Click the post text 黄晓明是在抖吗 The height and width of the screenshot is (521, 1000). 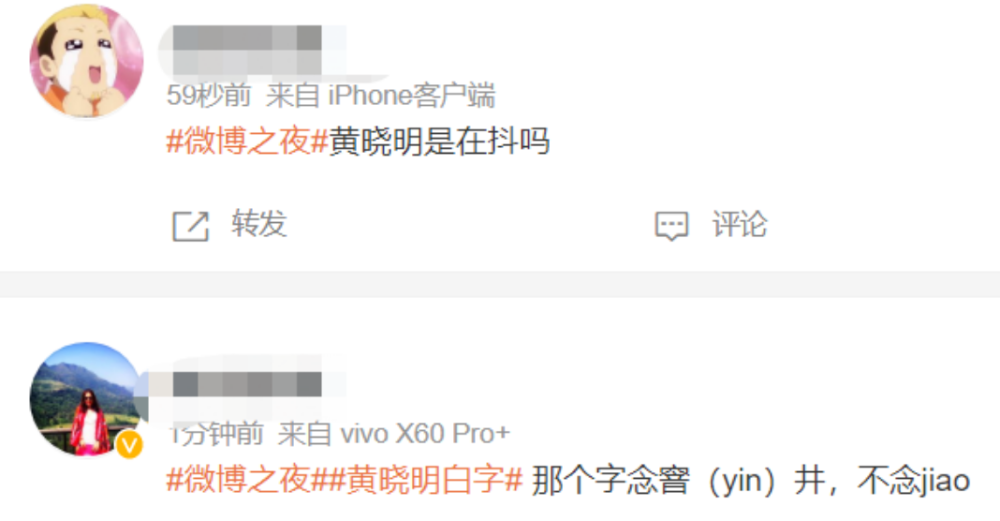click(439, 141)
